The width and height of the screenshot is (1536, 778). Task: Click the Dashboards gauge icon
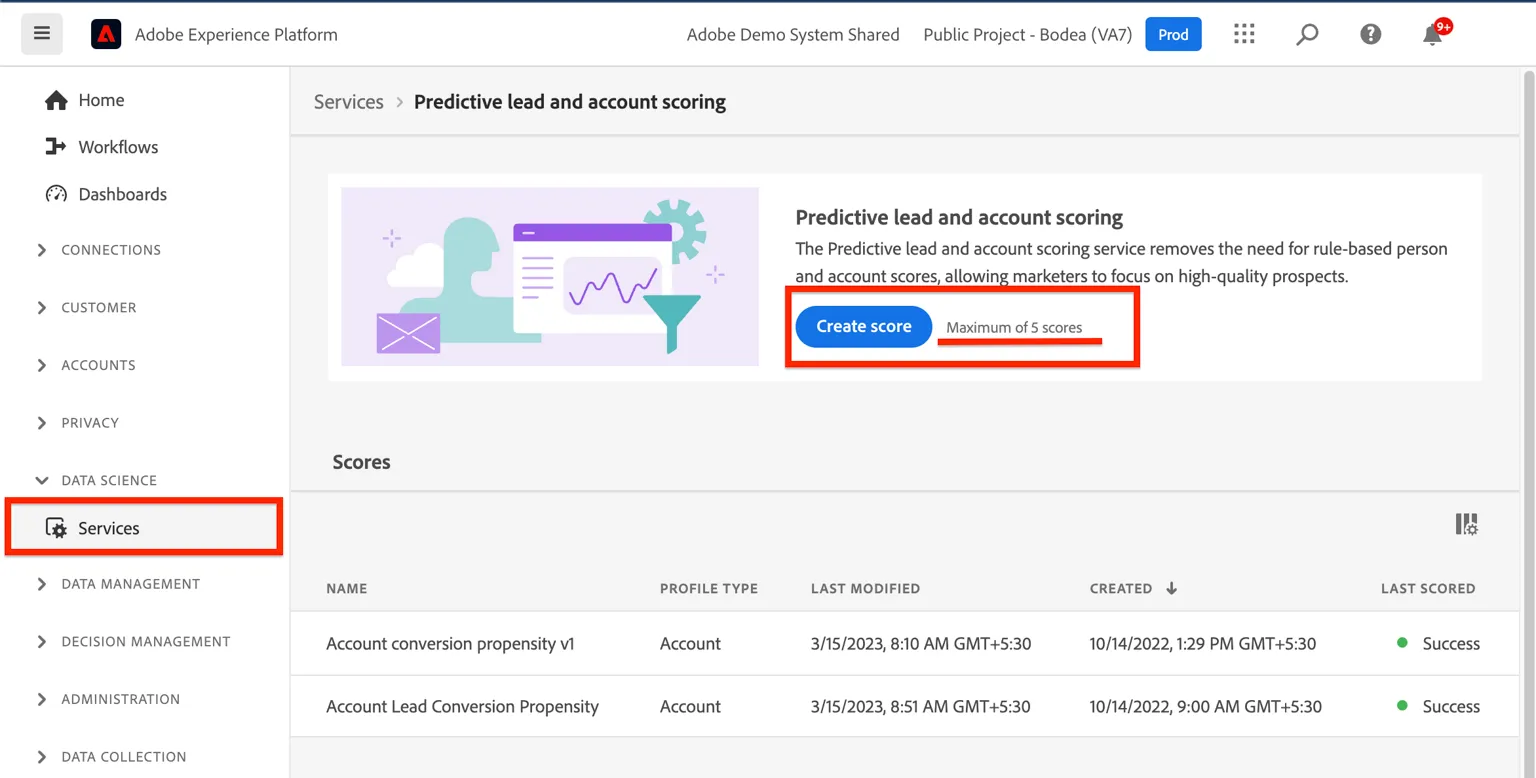(x=56, y=194)
